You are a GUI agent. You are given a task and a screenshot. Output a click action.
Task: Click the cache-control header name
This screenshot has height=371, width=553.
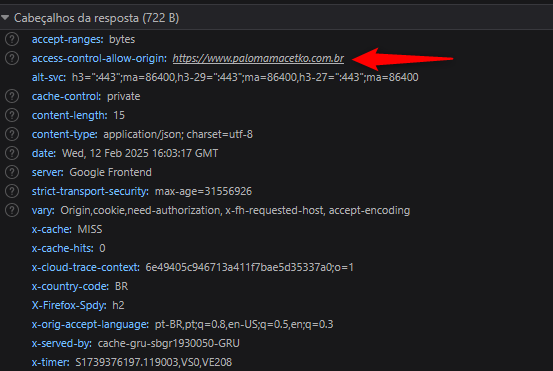coord(66,97)
